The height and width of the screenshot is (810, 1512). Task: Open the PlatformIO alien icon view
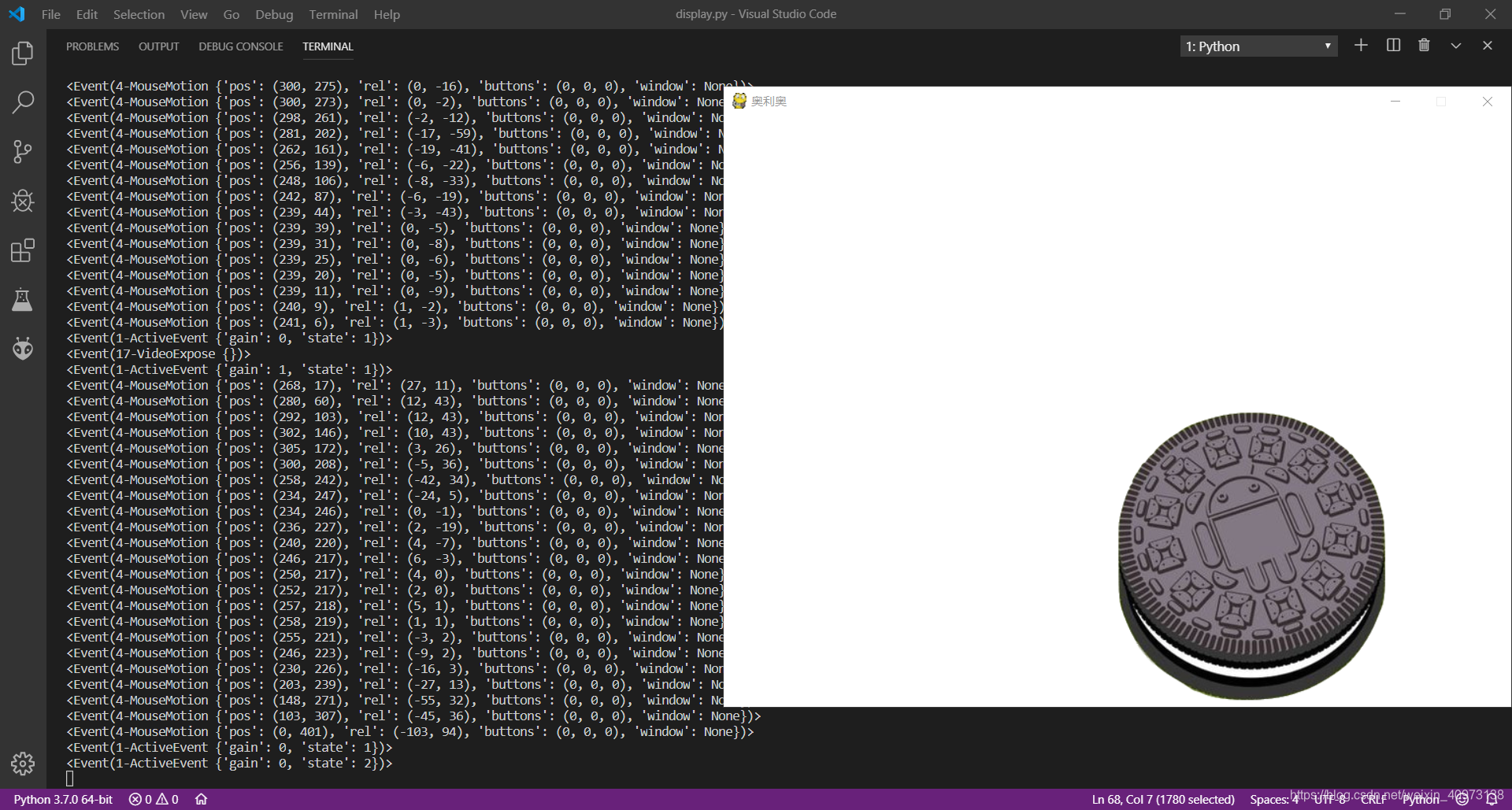pyautogui.click(x=23, y=348)
